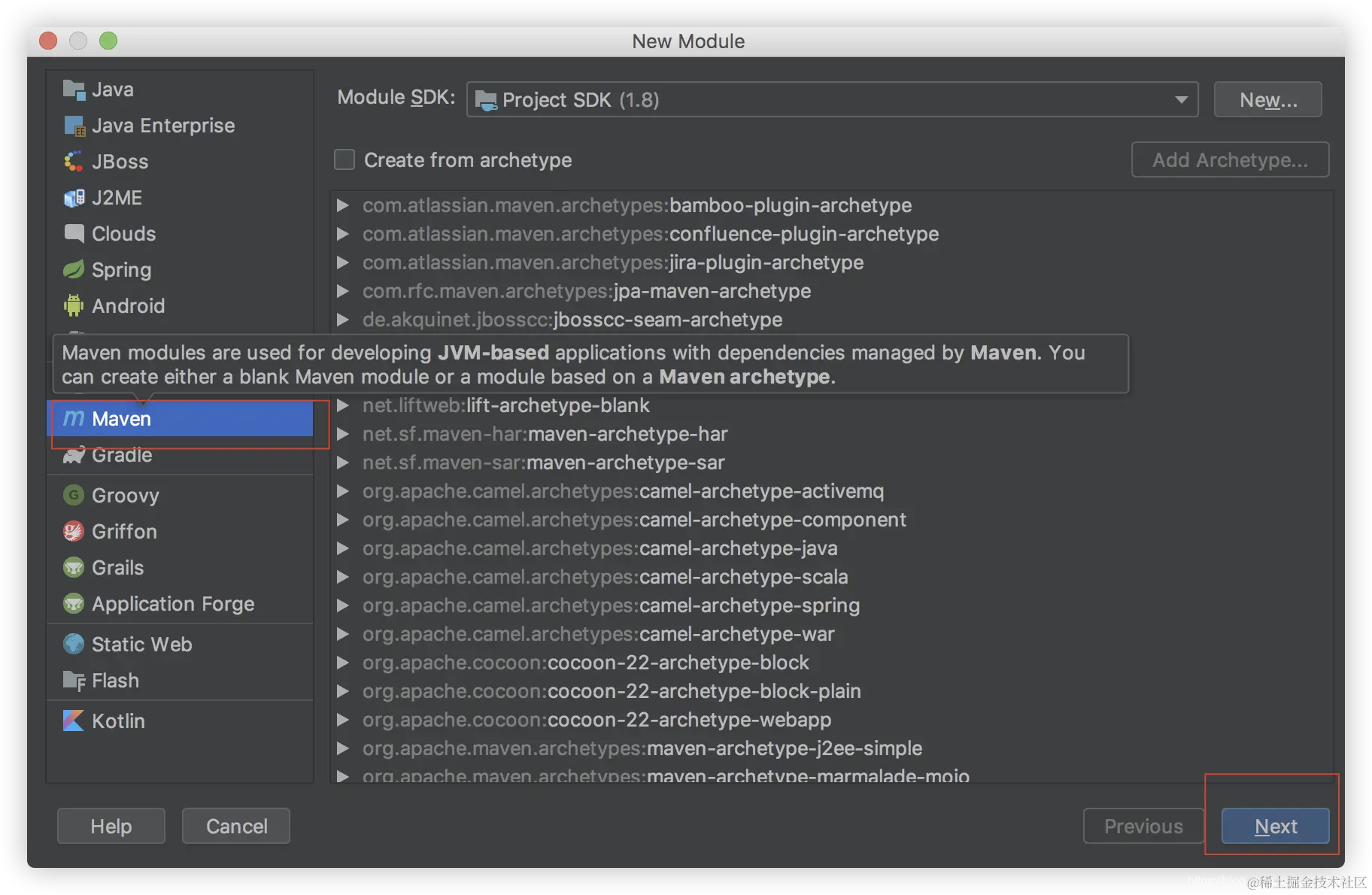Click Next to continue wizard
The height and width of the screenshot is (895, 1372).
(x=1276, y=826)
